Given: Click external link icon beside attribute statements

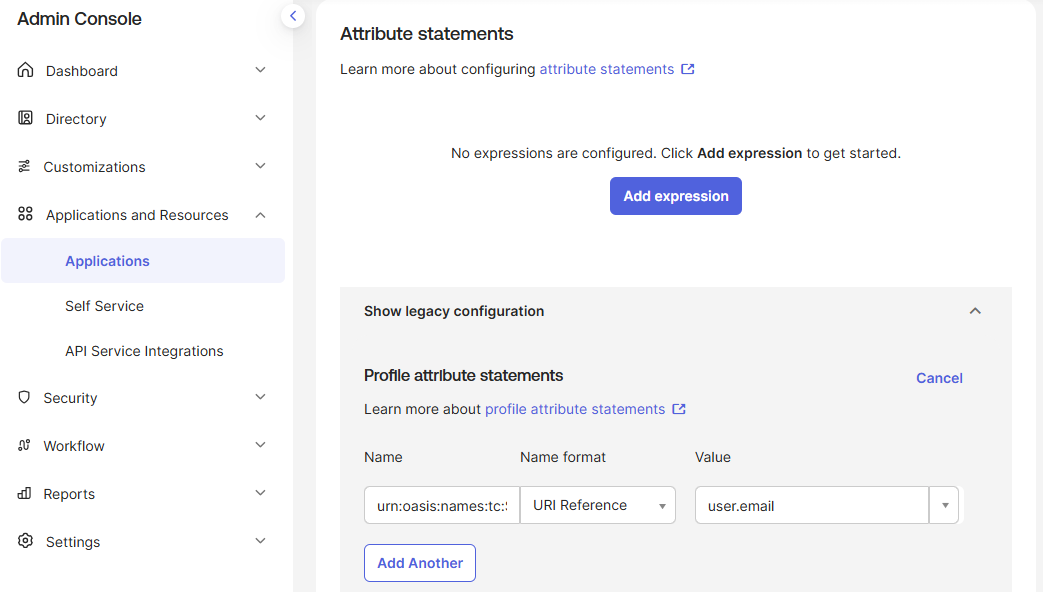Looking at the screenshot, I should point(688,69).
